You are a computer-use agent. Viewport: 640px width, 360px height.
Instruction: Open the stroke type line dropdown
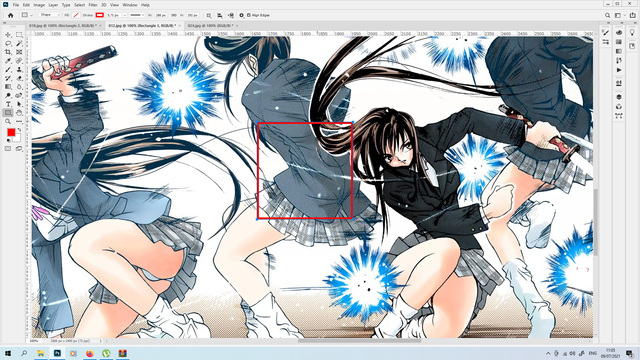[137, 15]
